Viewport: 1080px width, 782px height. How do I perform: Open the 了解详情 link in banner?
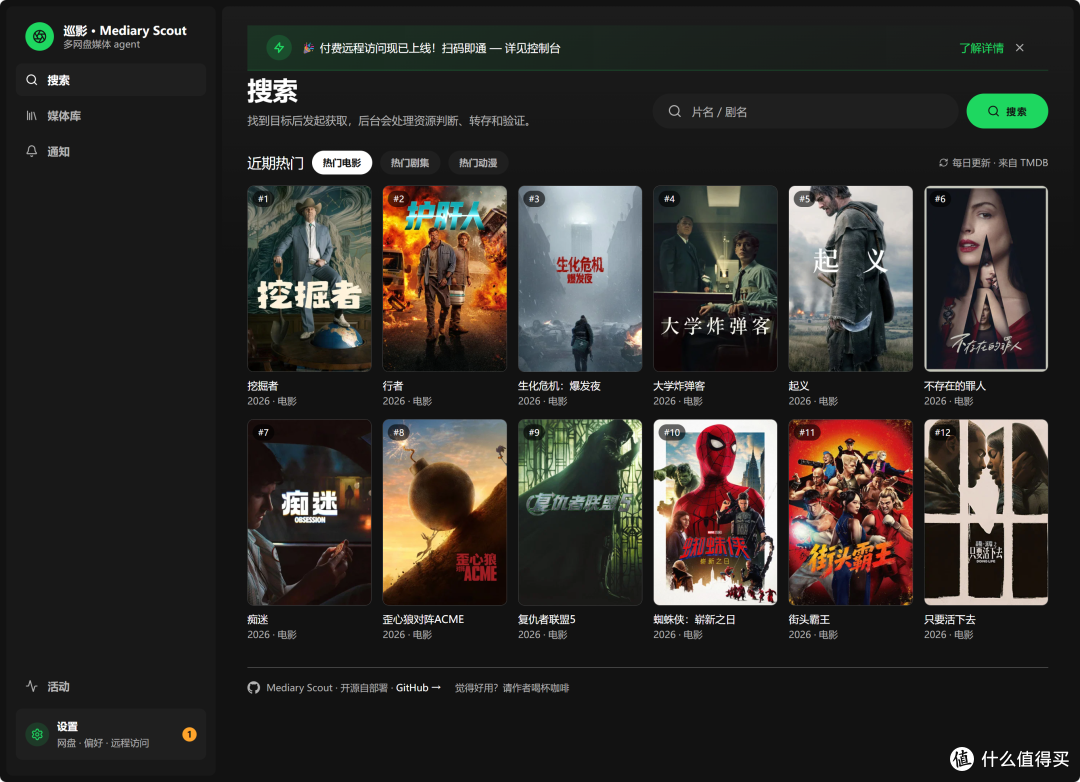[981, 48]
